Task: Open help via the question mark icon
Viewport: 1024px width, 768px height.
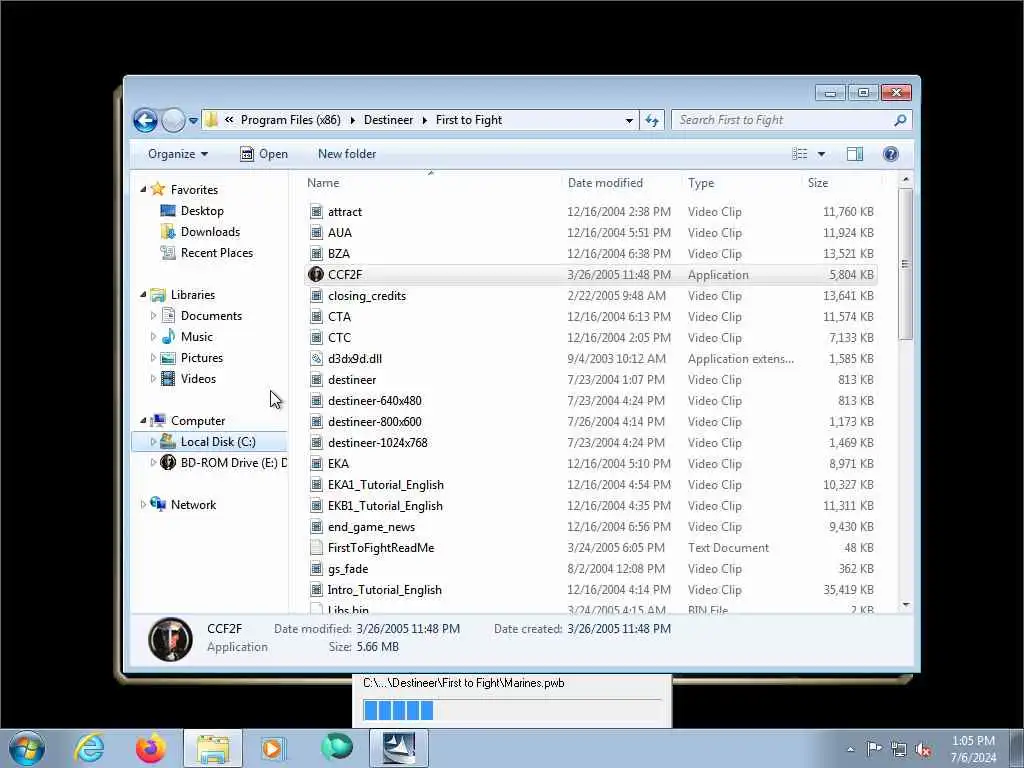Action: (x=890, y=154)
